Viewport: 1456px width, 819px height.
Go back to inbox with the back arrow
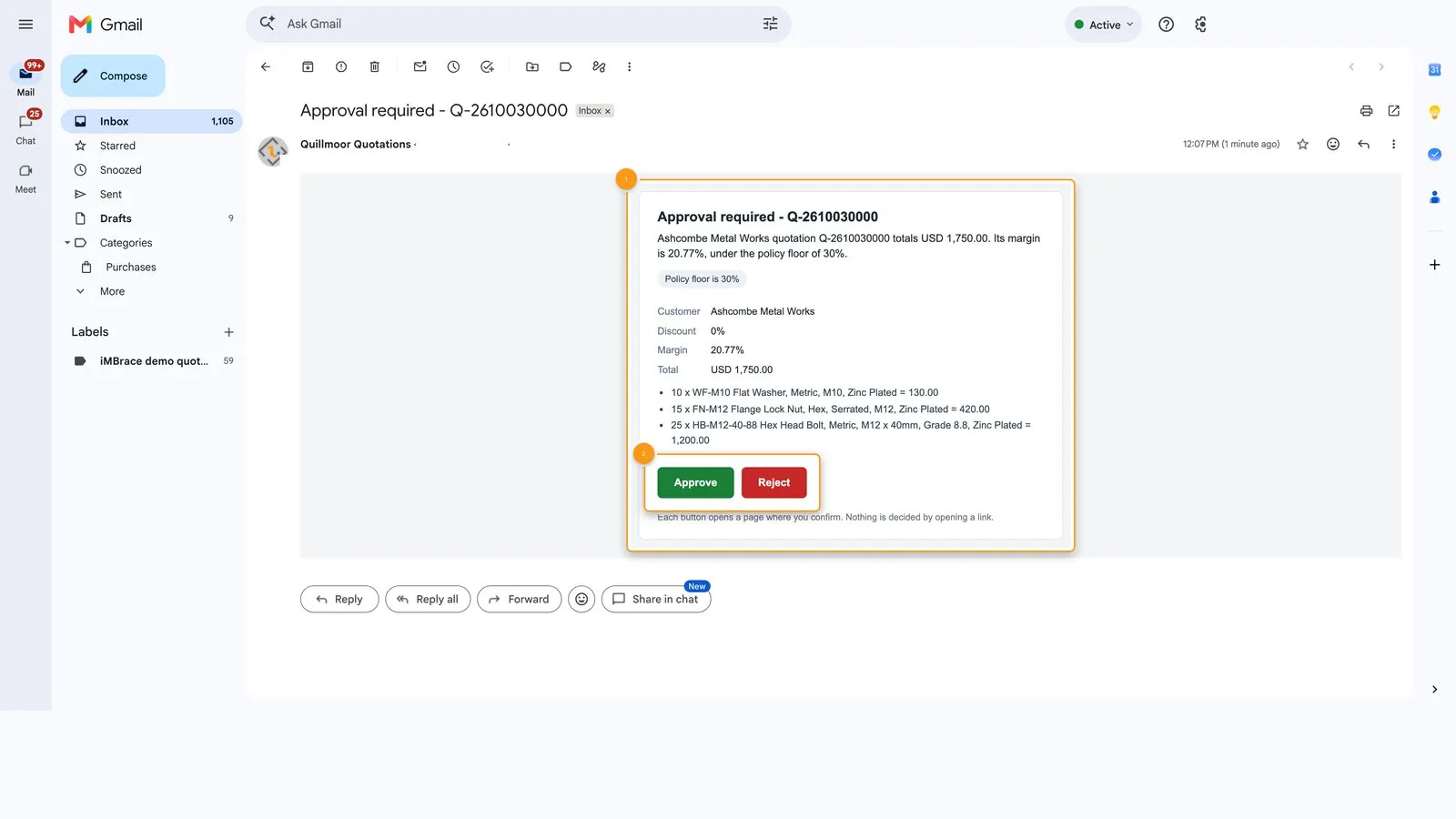266,66
